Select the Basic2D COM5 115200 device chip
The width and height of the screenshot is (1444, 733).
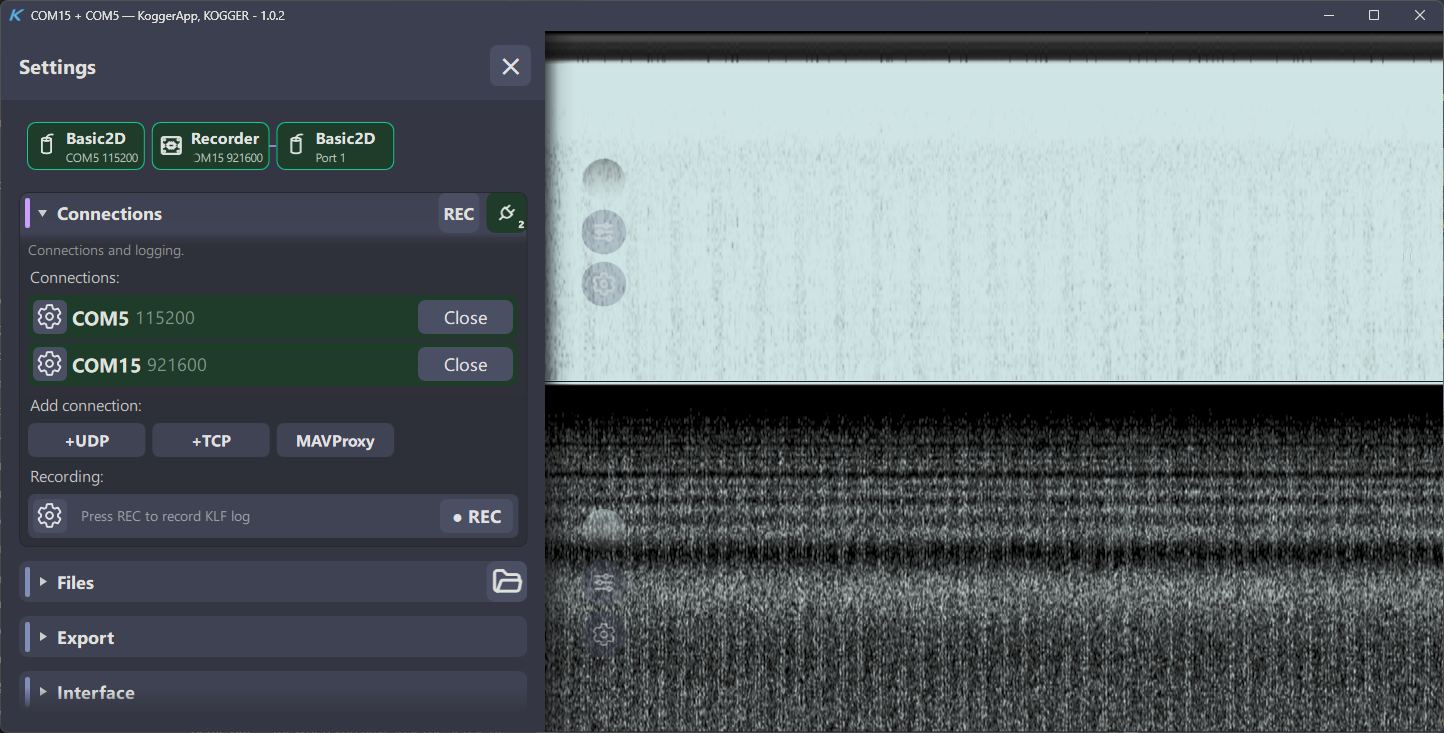(x=86, y=146)
